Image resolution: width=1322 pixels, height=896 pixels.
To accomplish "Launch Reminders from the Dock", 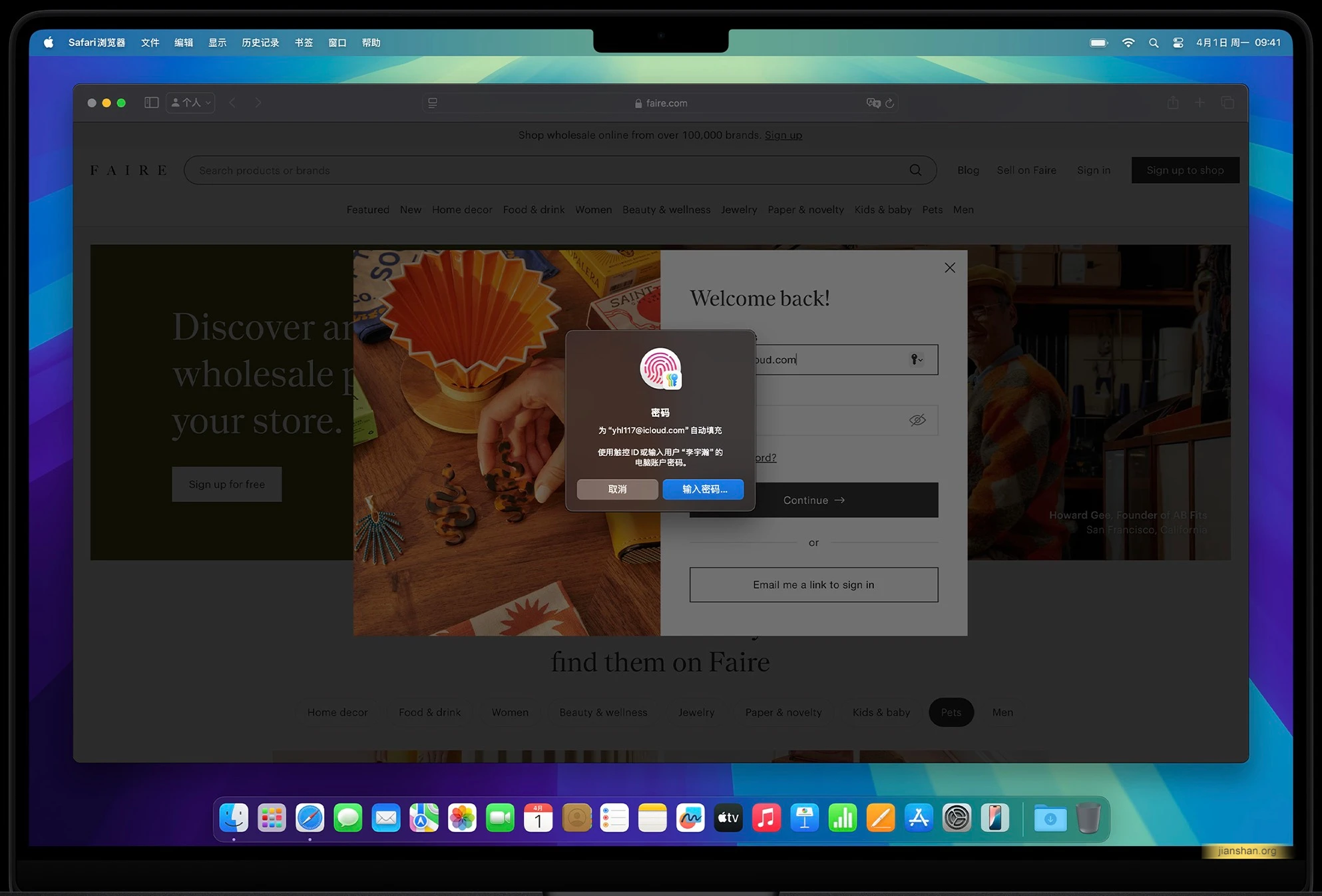I will pos(614,818).
